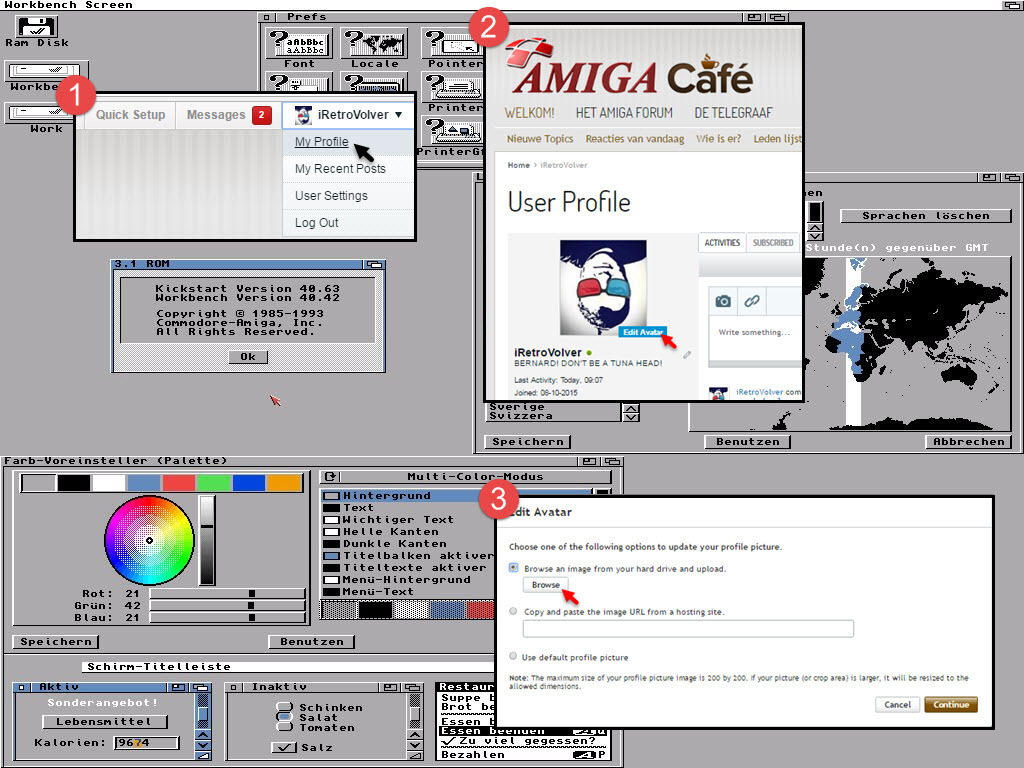
Task: Open the Work drive icon
Action: [40, 118]
